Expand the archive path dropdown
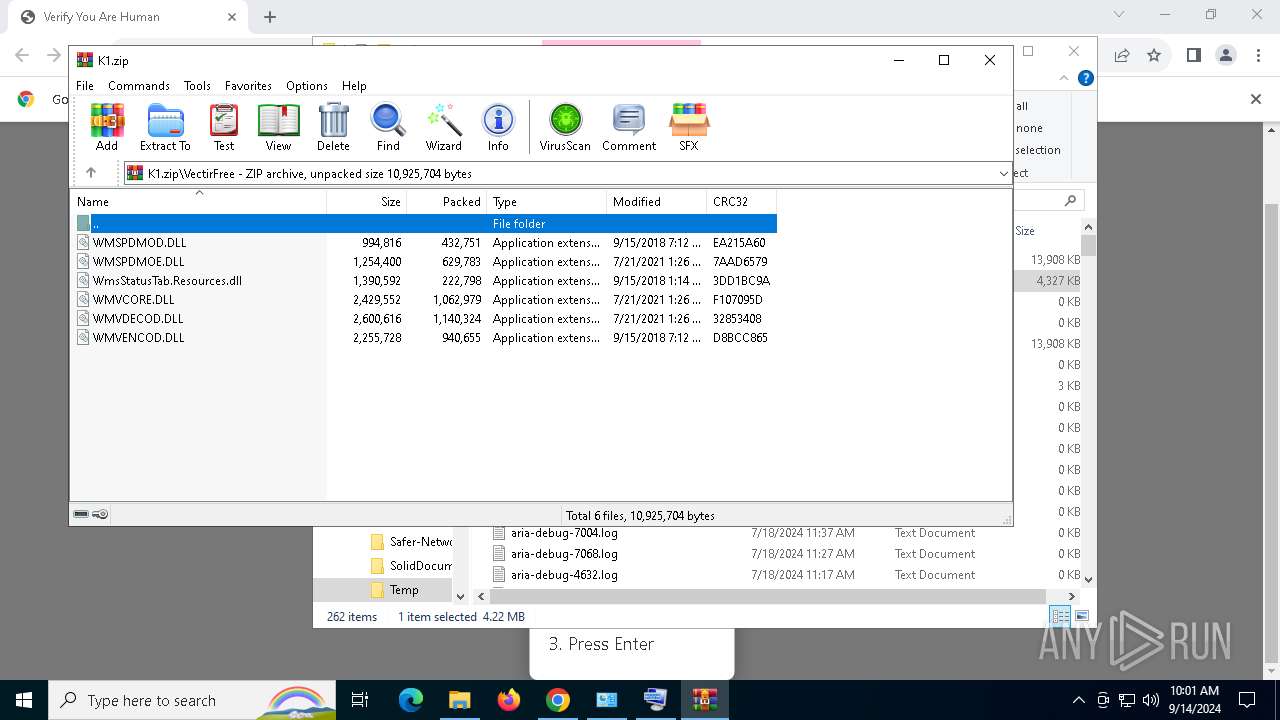The height and width of the screenshot is (720, 1280). click(x=1003, y=173)
